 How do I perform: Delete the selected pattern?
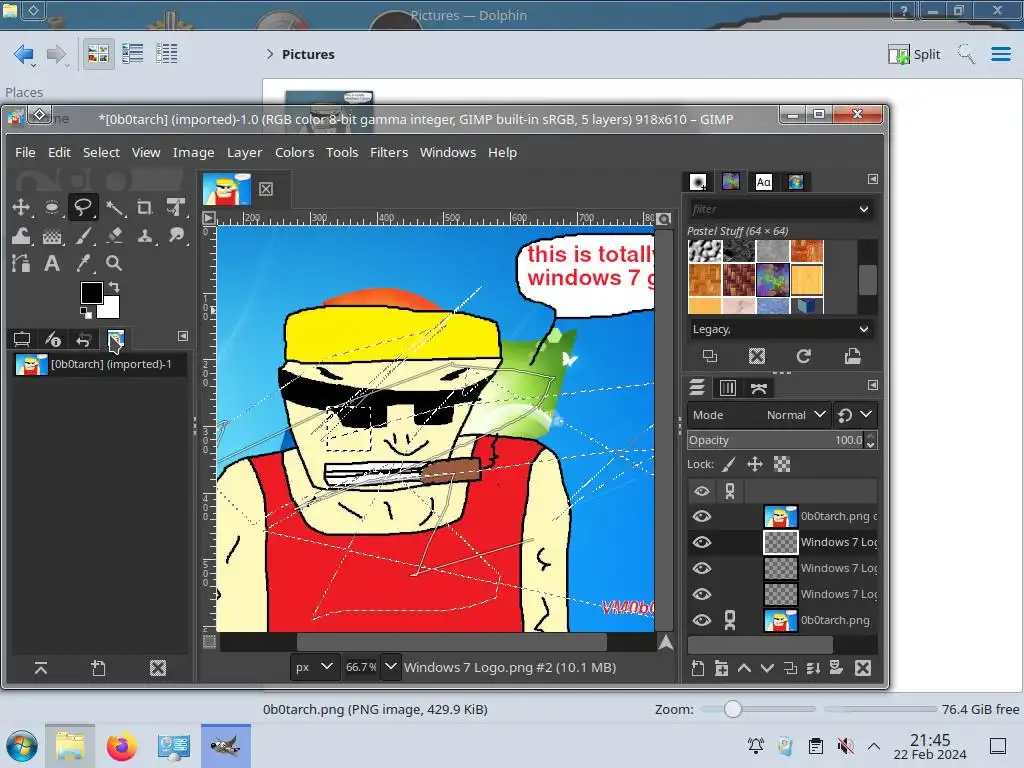[757, 356]
